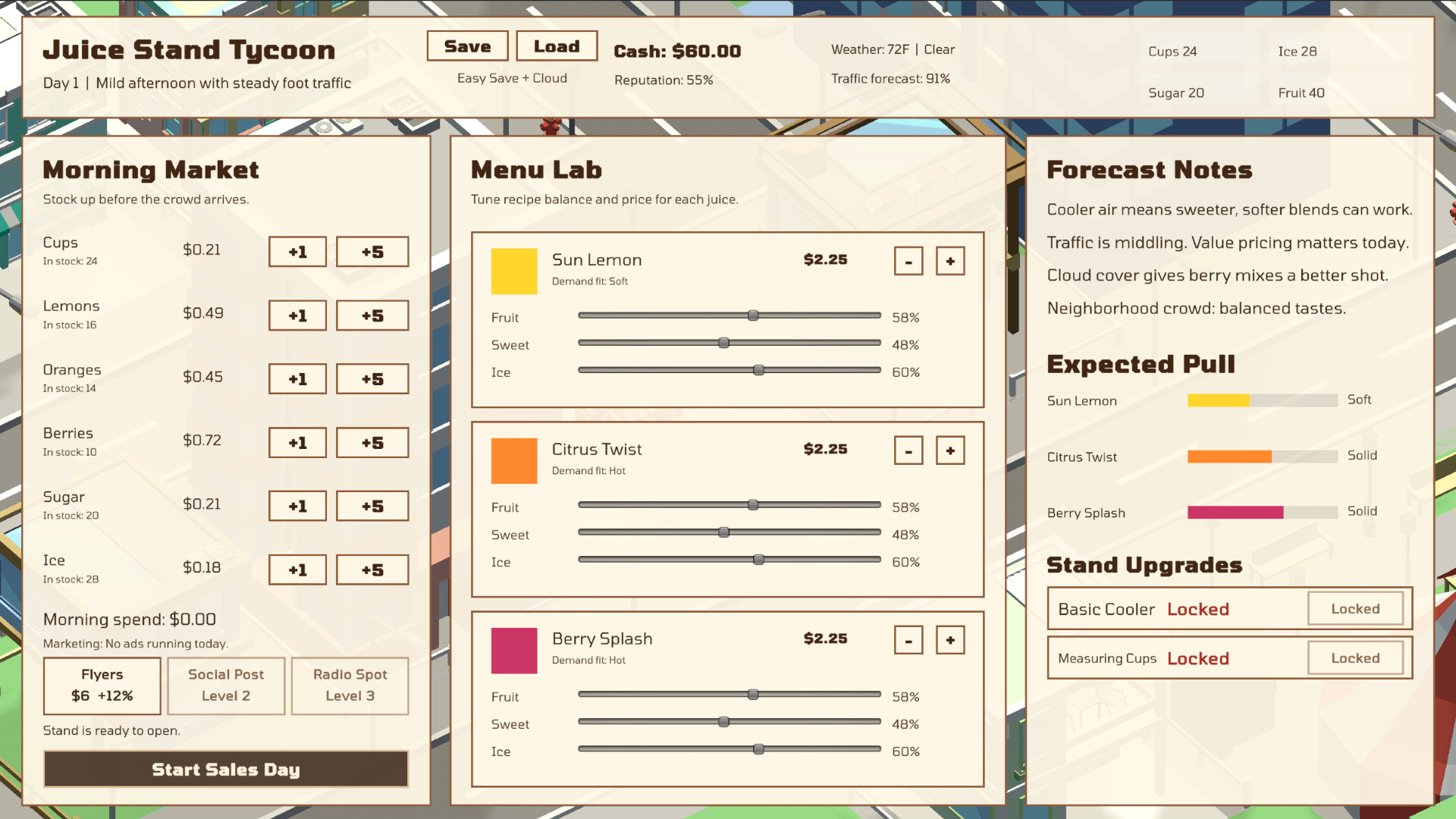
Task: Select the Radio Spot marketing option
Action: [x=350, y=686]
